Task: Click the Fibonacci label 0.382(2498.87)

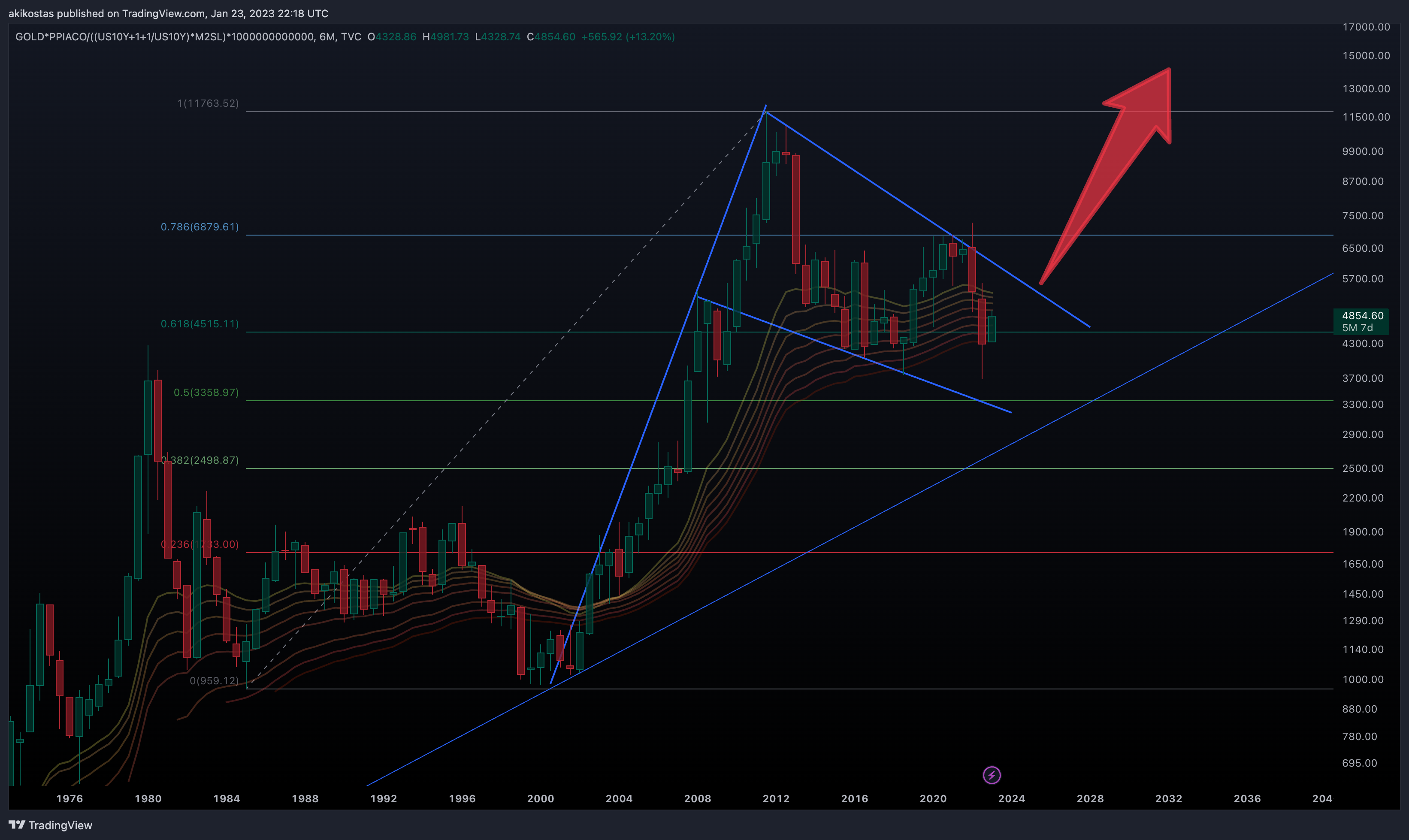Action: pos(200,460)
